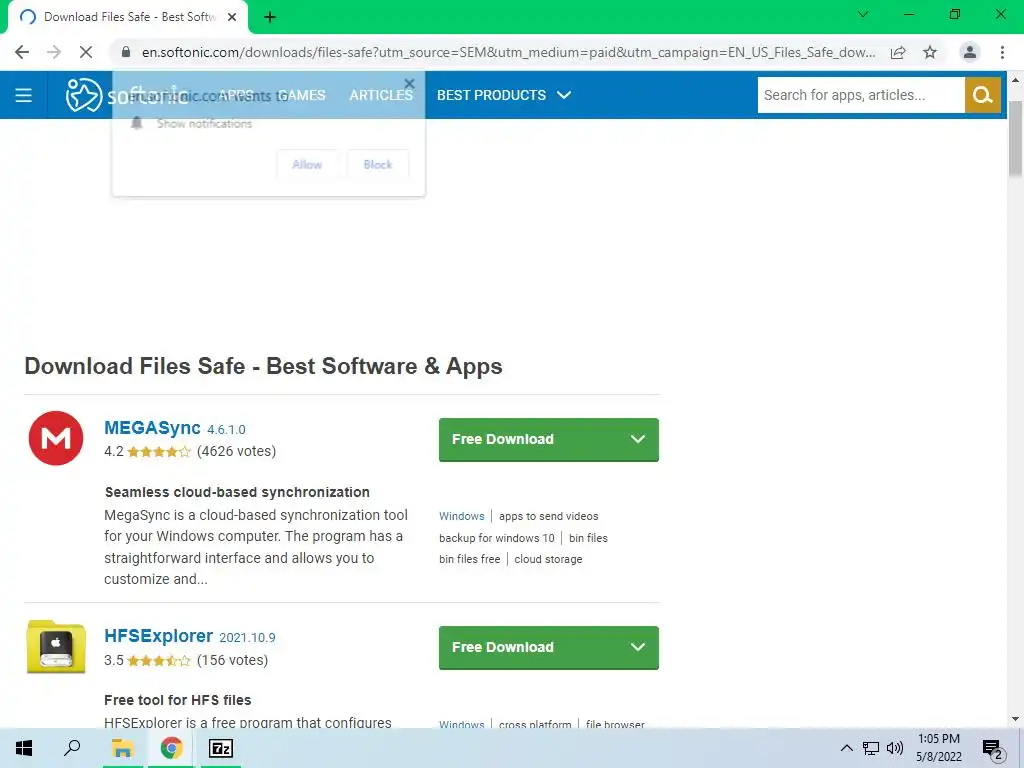Click the Search for apps field
The height and width of the screenshot is (768, 1024).
point(861,95)
